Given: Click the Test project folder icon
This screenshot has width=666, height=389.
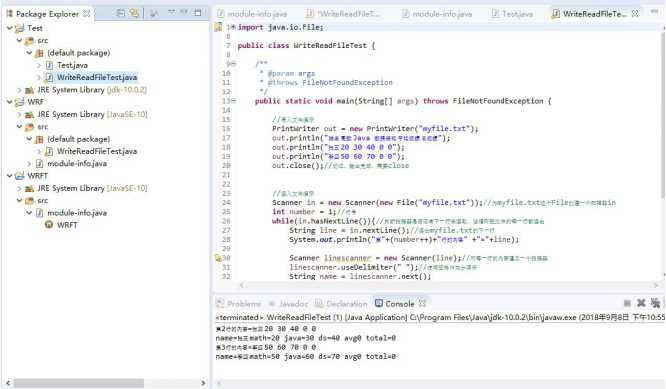Looking at the screenshot, I should click(x=20, y=28).
